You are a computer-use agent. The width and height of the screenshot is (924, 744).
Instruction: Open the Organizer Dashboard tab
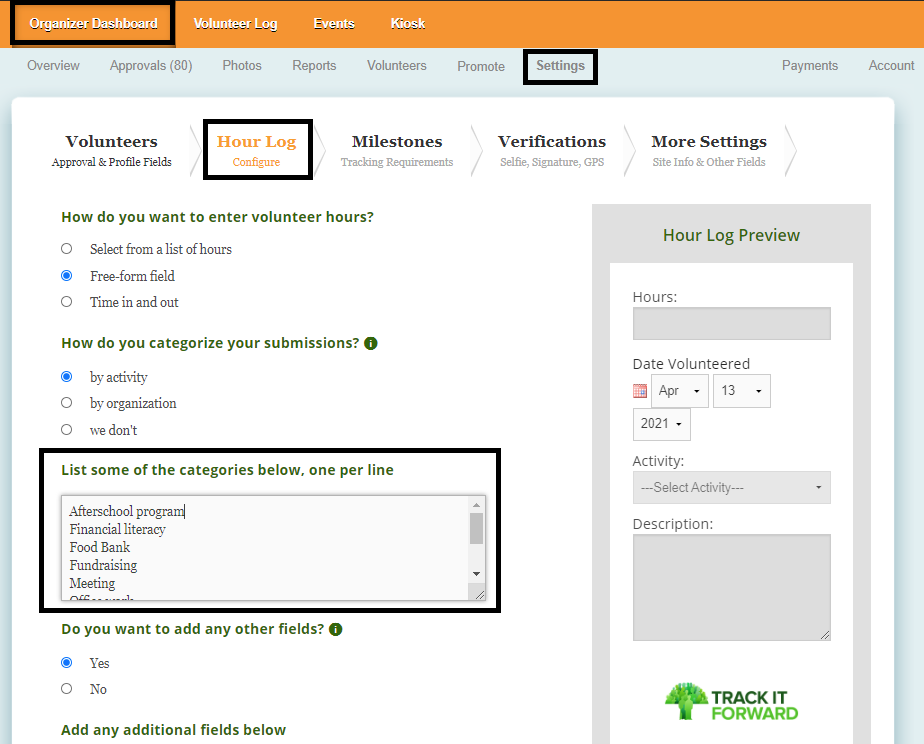[93, 24]
